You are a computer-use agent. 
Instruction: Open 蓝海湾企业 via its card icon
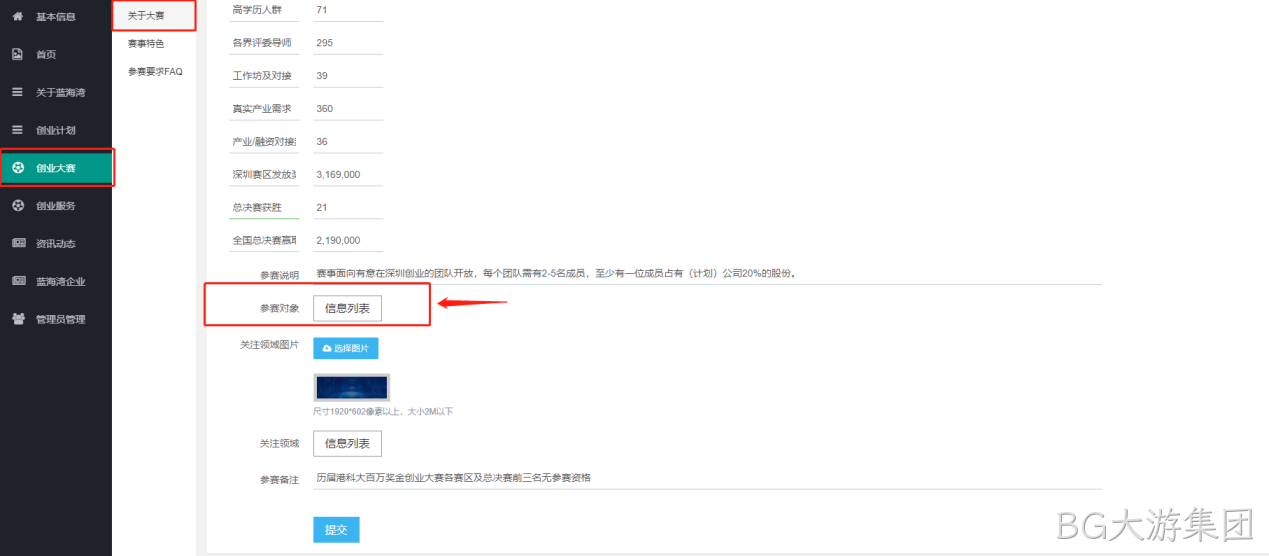pyautogui.click(x=17, y=281)
